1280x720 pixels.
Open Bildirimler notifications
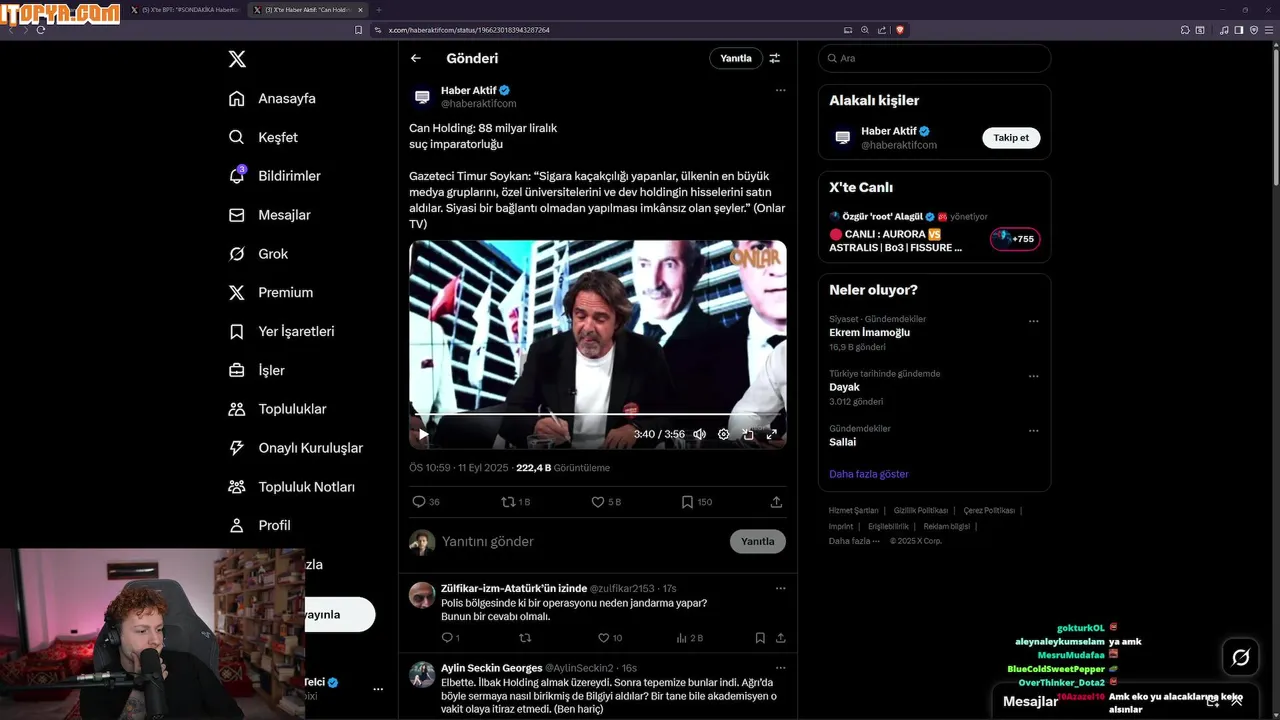click(274, 176)
